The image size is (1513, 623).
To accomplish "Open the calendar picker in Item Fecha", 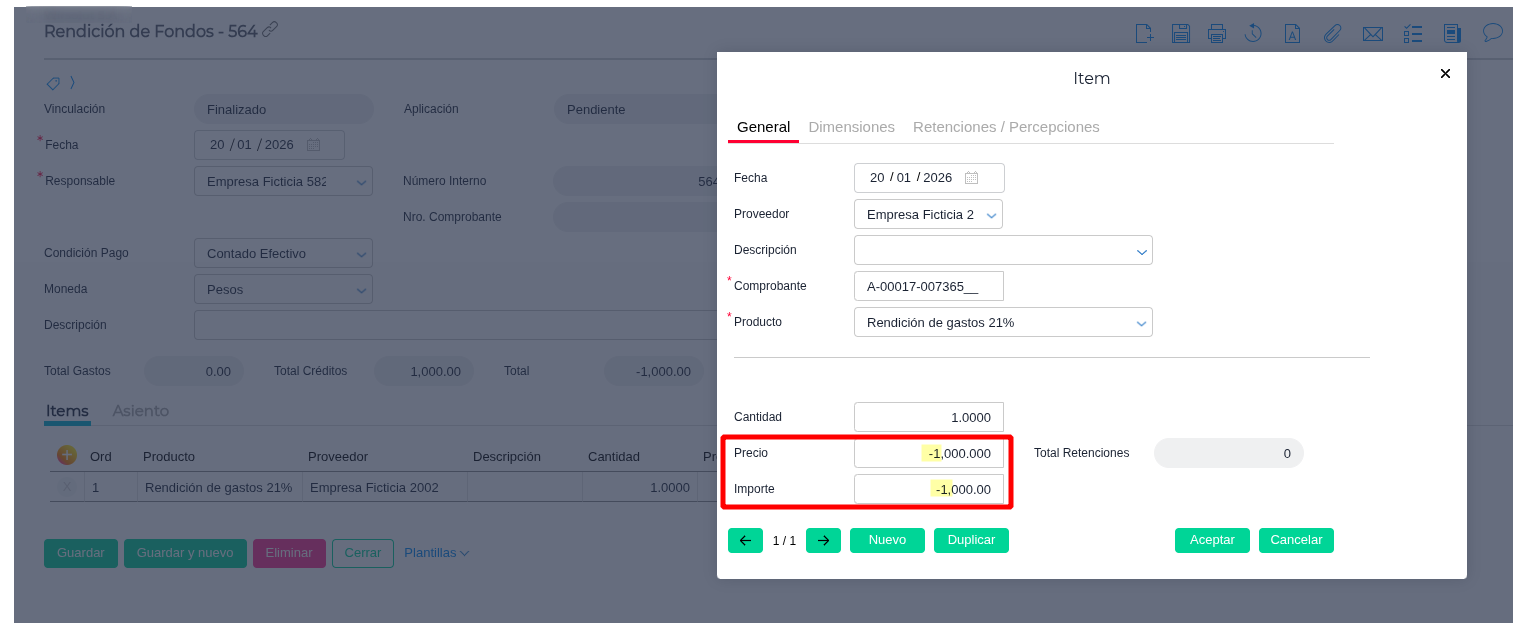I will 971,178.
